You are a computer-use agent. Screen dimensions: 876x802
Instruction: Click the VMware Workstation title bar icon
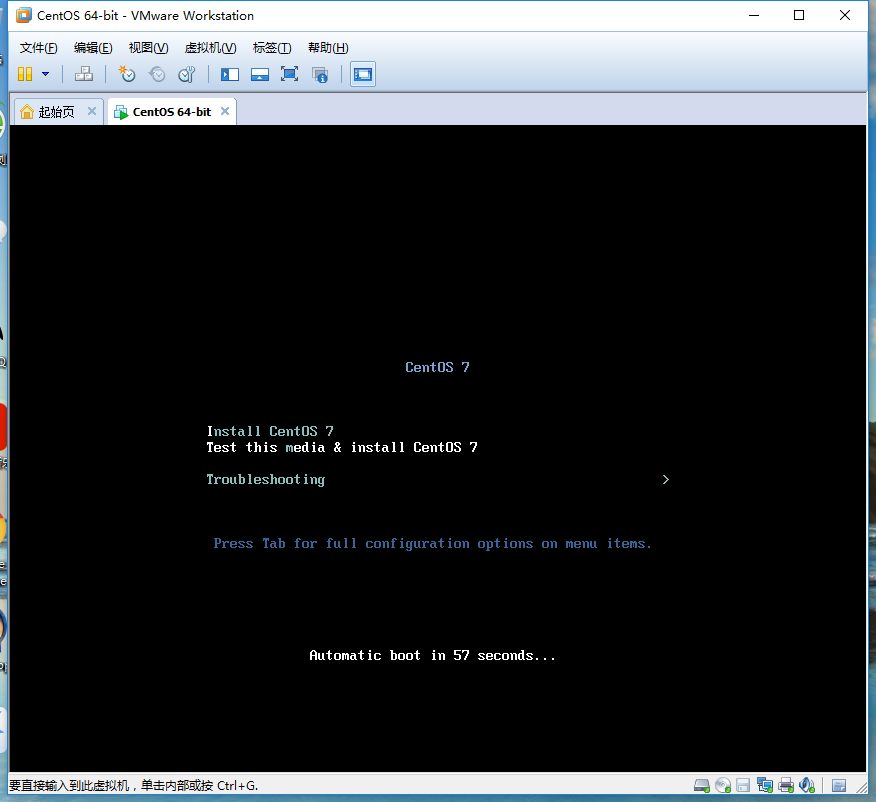[23, 16]
